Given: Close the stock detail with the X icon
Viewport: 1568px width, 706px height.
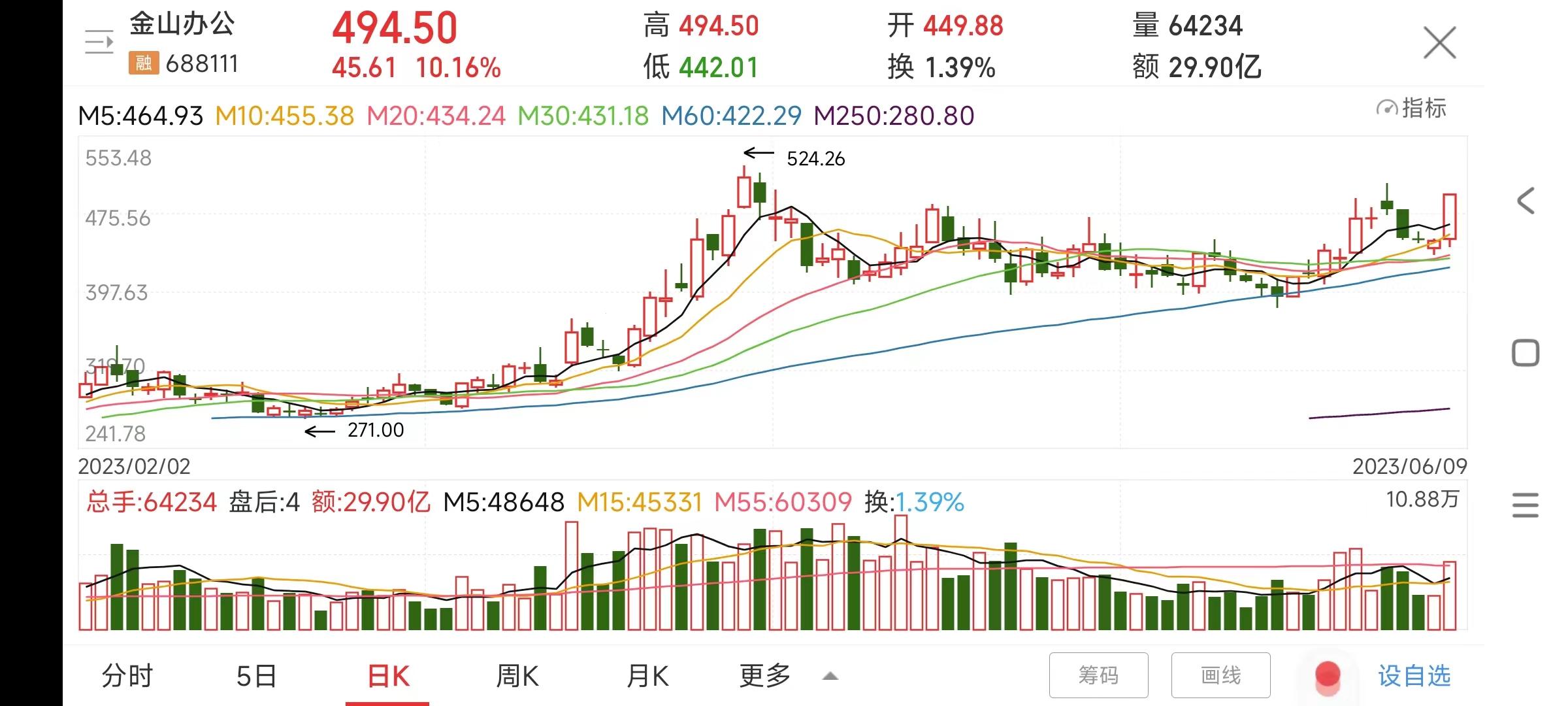Looking at the screenshot, I should tap(1439, 41).
